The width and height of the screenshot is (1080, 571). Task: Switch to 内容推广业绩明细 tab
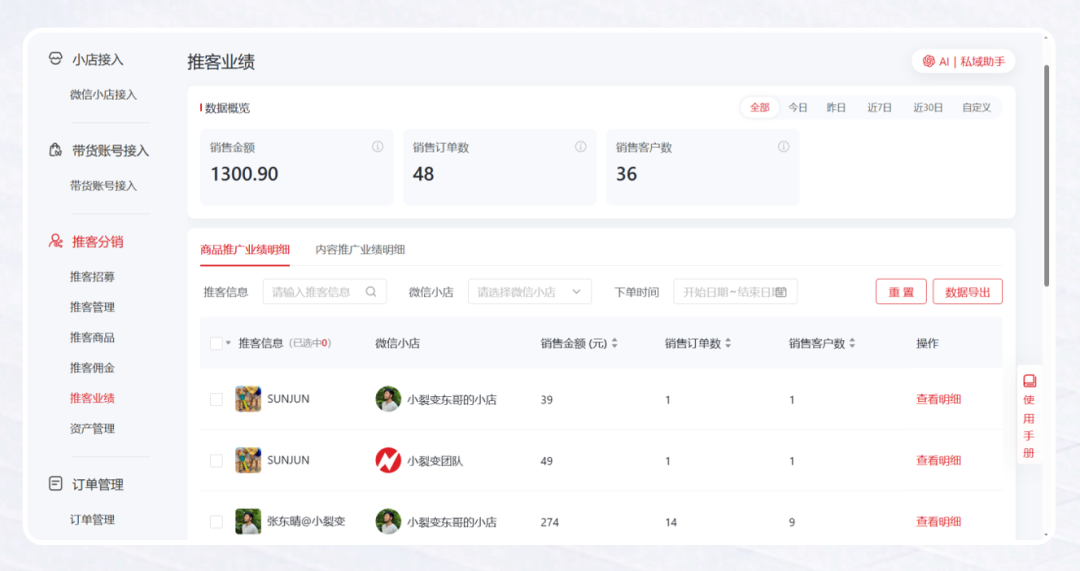(x=360, y=249)
